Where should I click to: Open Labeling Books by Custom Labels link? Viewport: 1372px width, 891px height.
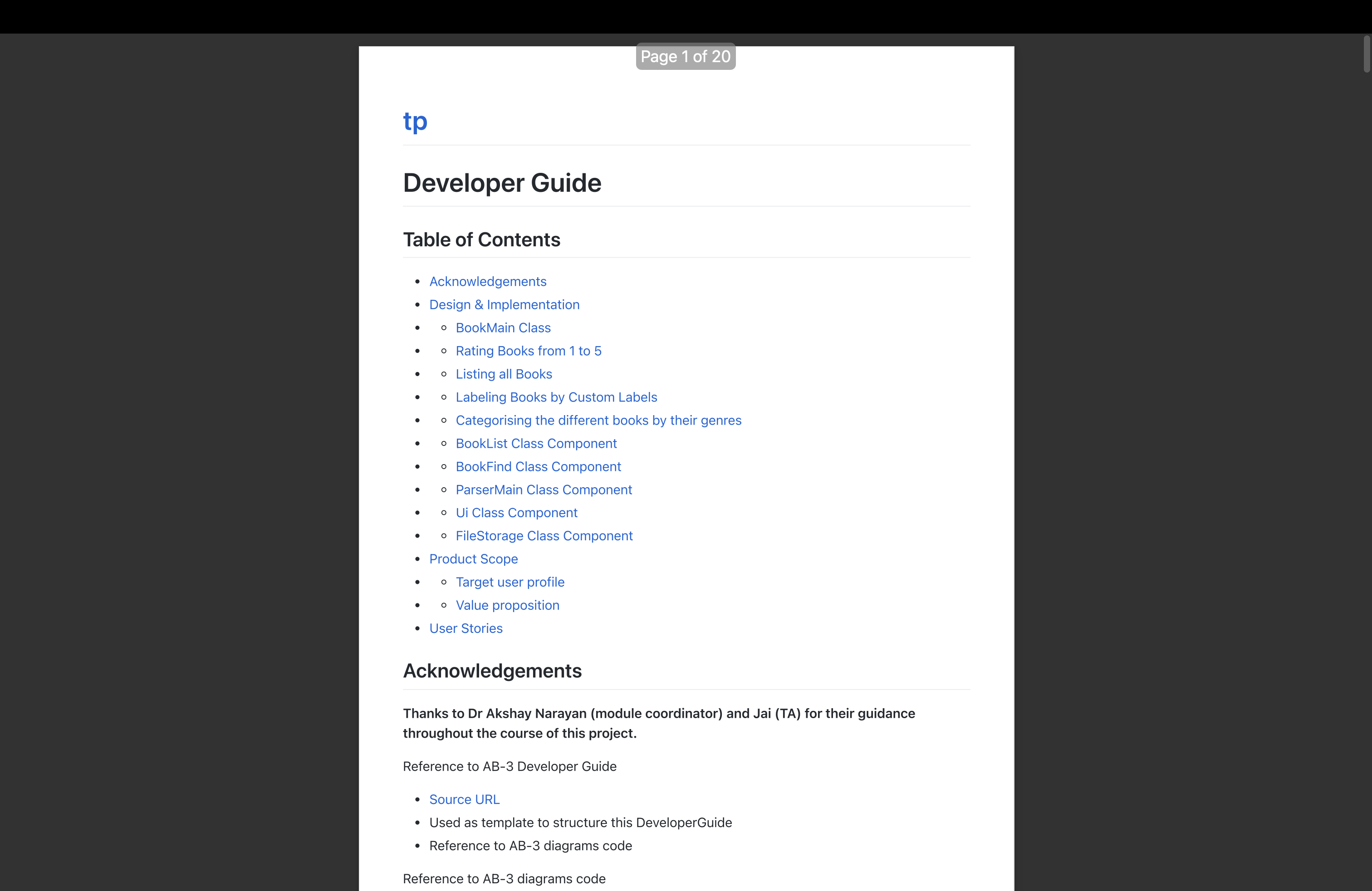(x=556, y=397)
